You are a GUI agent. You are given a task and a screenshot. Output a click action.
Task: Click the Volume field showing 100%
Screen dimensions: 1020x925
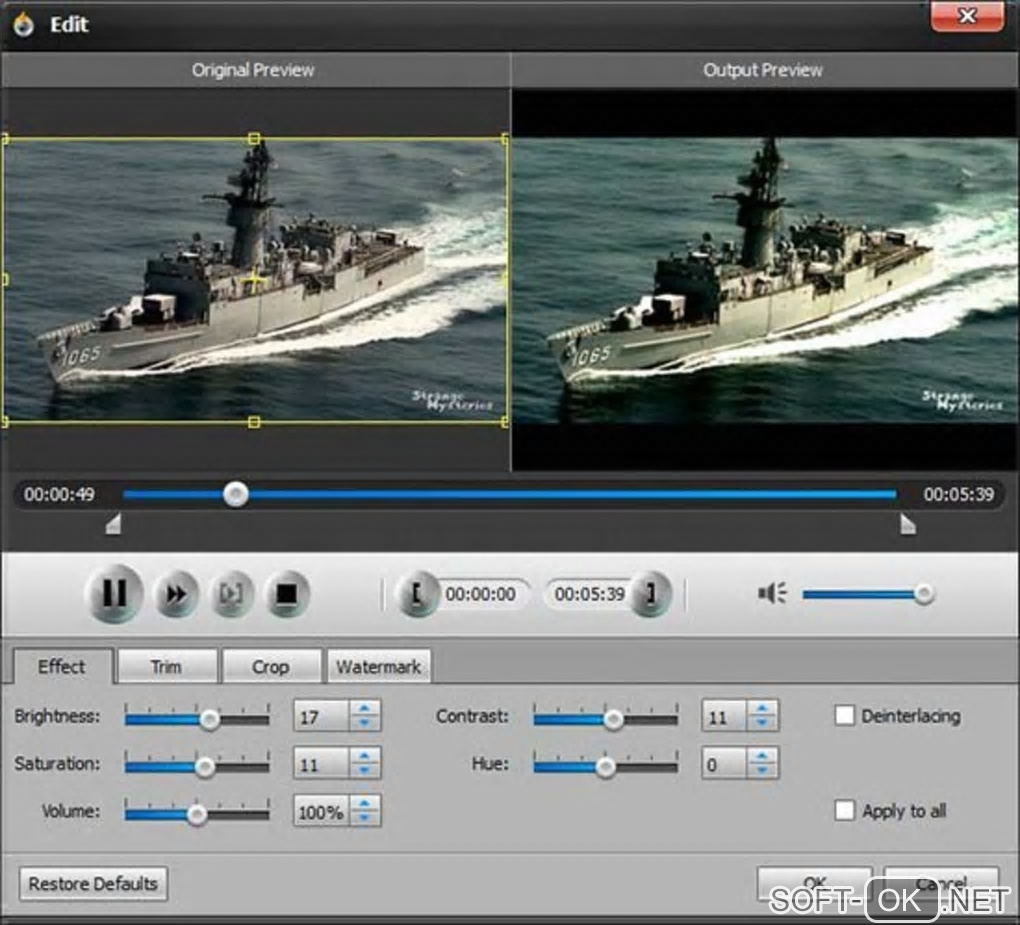coord(322,811)
